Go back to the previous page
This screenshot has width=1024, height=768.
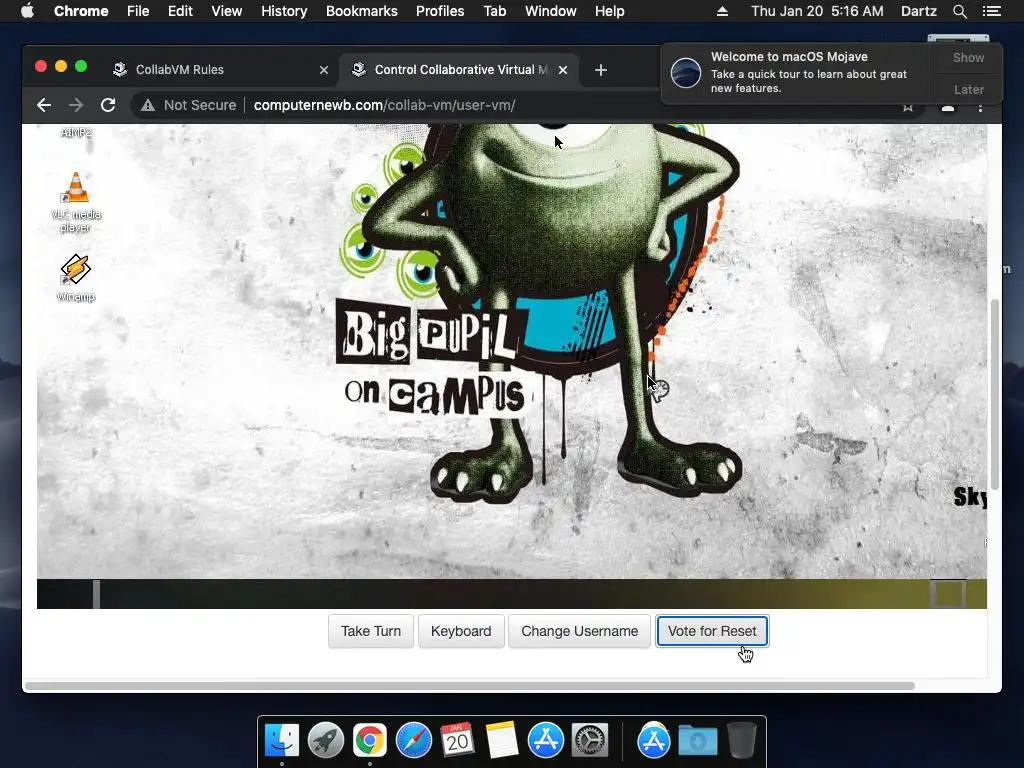tap(44, 105)
